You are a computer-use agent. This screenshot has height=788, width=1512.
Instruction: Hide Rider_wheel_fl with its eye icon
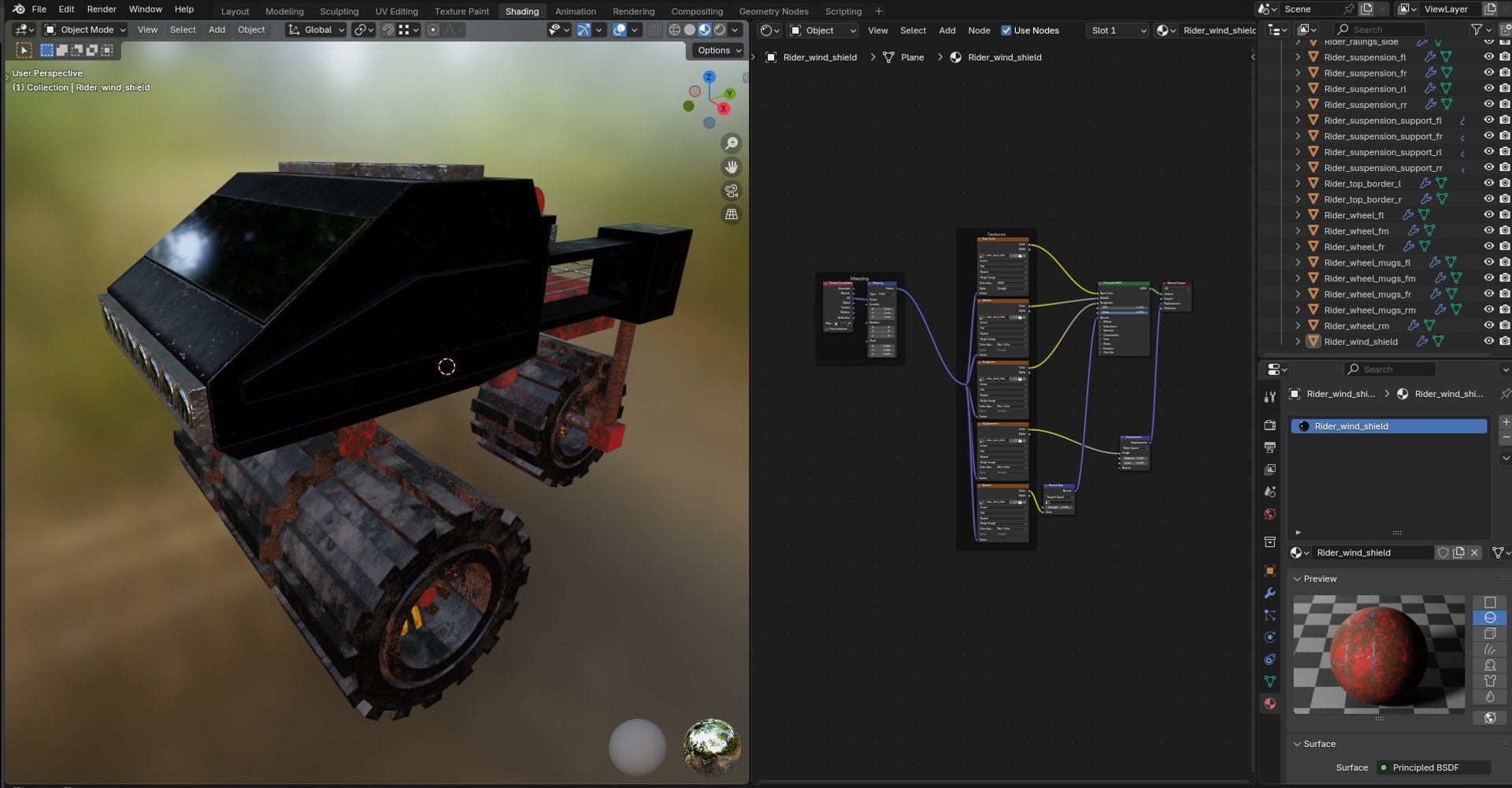tap(1488, 215)
